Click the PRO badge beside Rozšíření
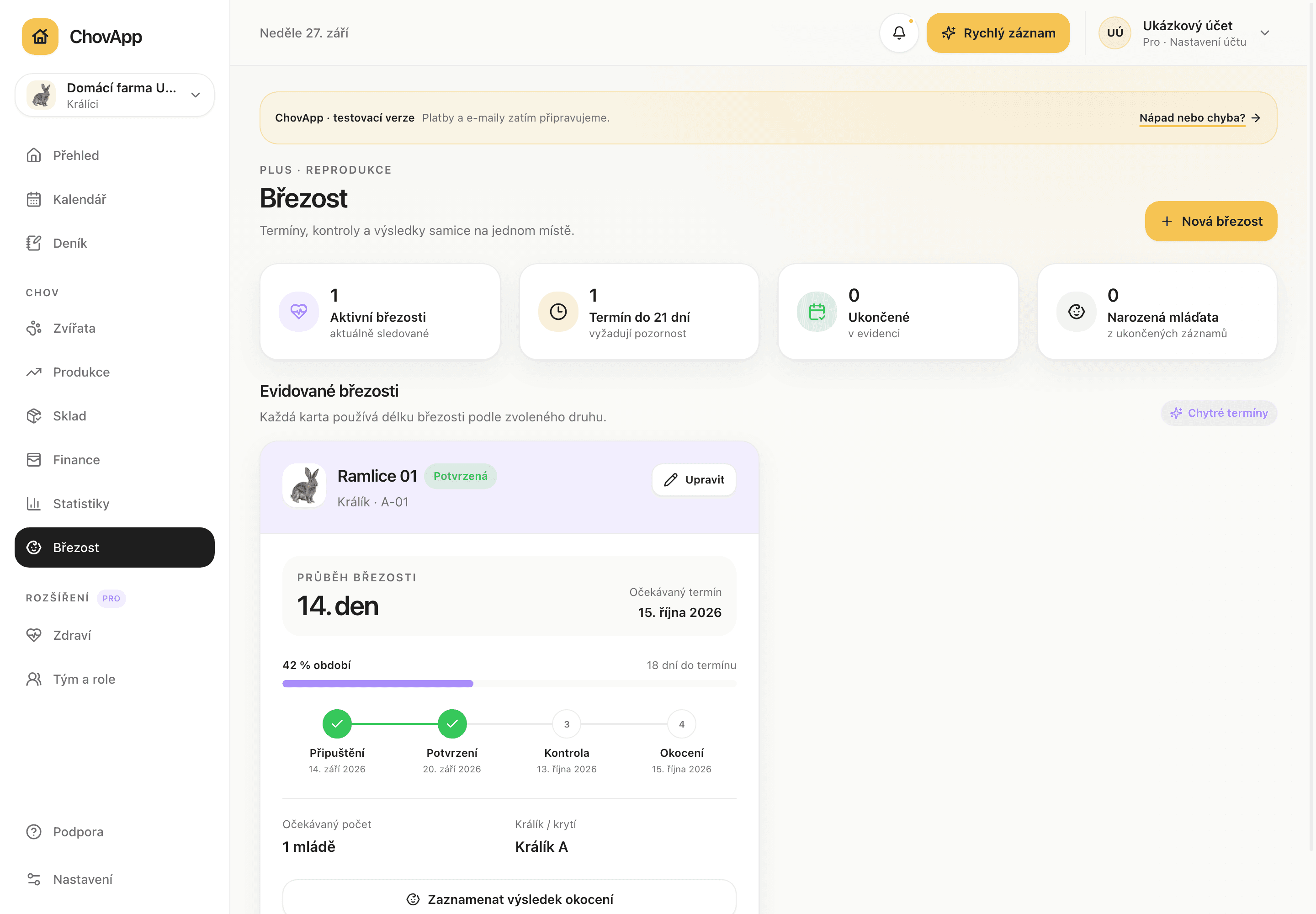Image resolution: width=1316 pixels, height=914 pixels. [x=111, y=599]
